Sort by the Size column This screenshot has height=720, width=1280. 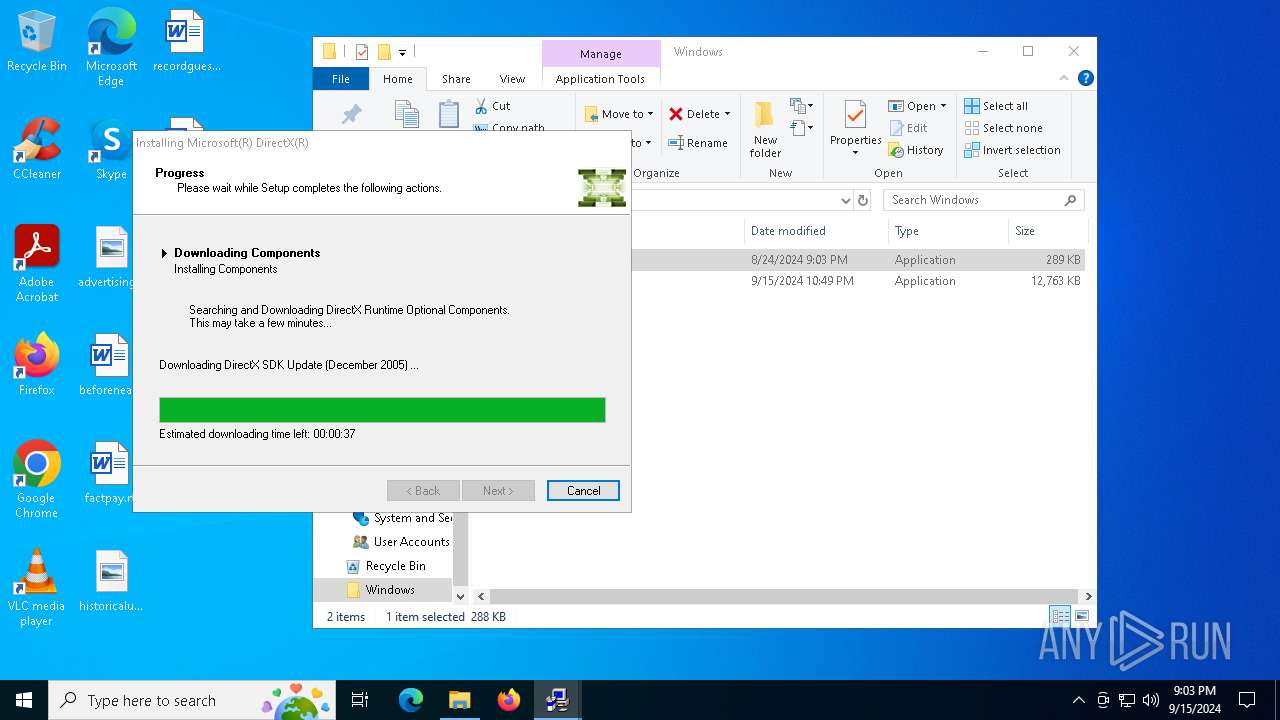click(x=1046, y=231)
